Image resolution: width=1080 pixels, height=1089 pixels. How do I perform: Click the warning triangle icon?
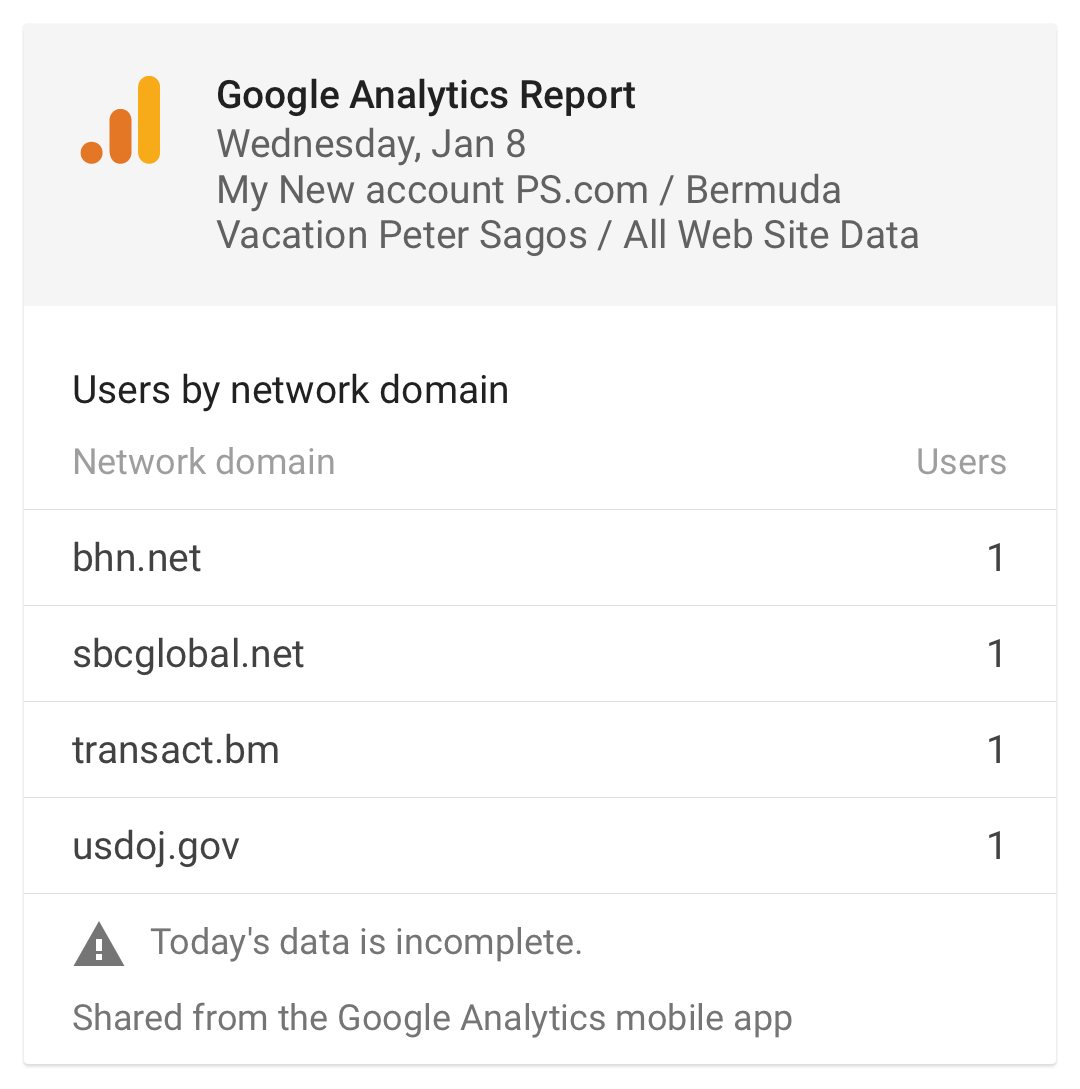[99, 944]
